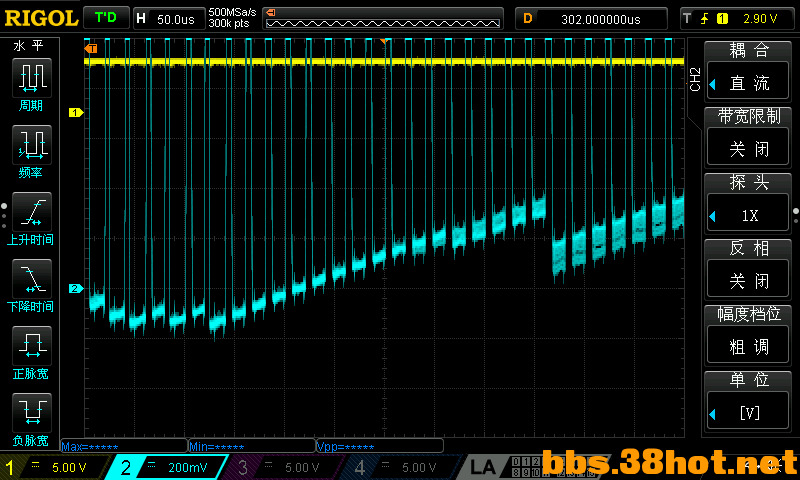Click the 300k pts memory depth readout
This screenshot has width=800, height=480.
point(229,23)
